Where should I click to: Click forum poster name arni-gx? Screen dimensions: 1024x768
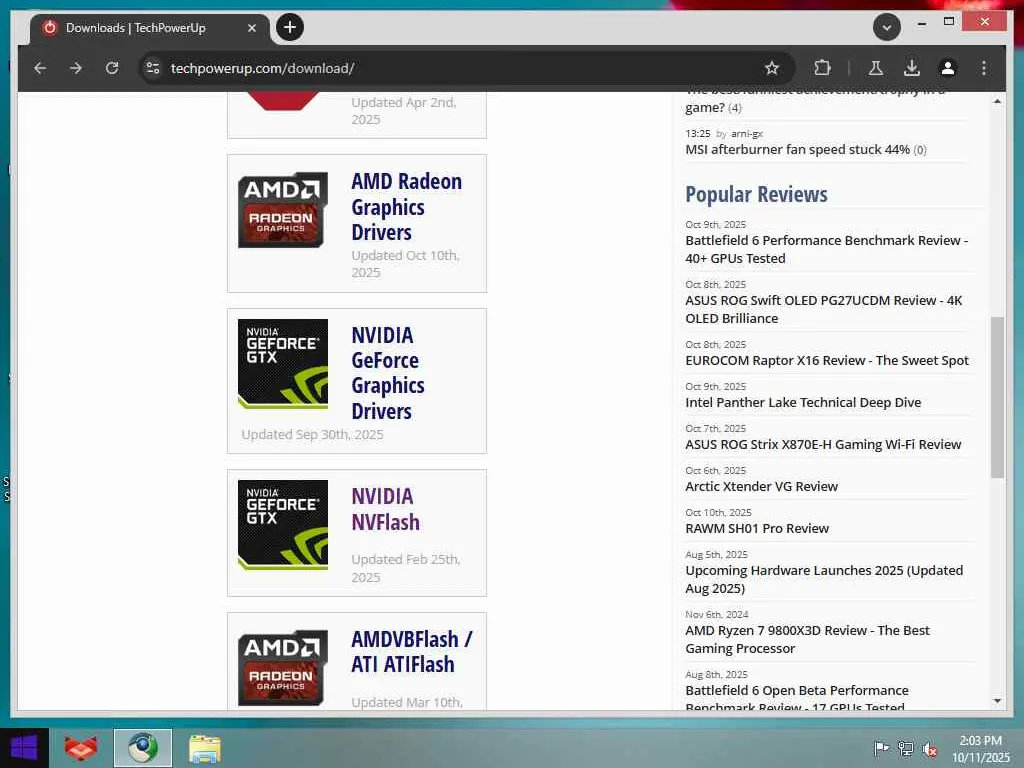(746, 133)
